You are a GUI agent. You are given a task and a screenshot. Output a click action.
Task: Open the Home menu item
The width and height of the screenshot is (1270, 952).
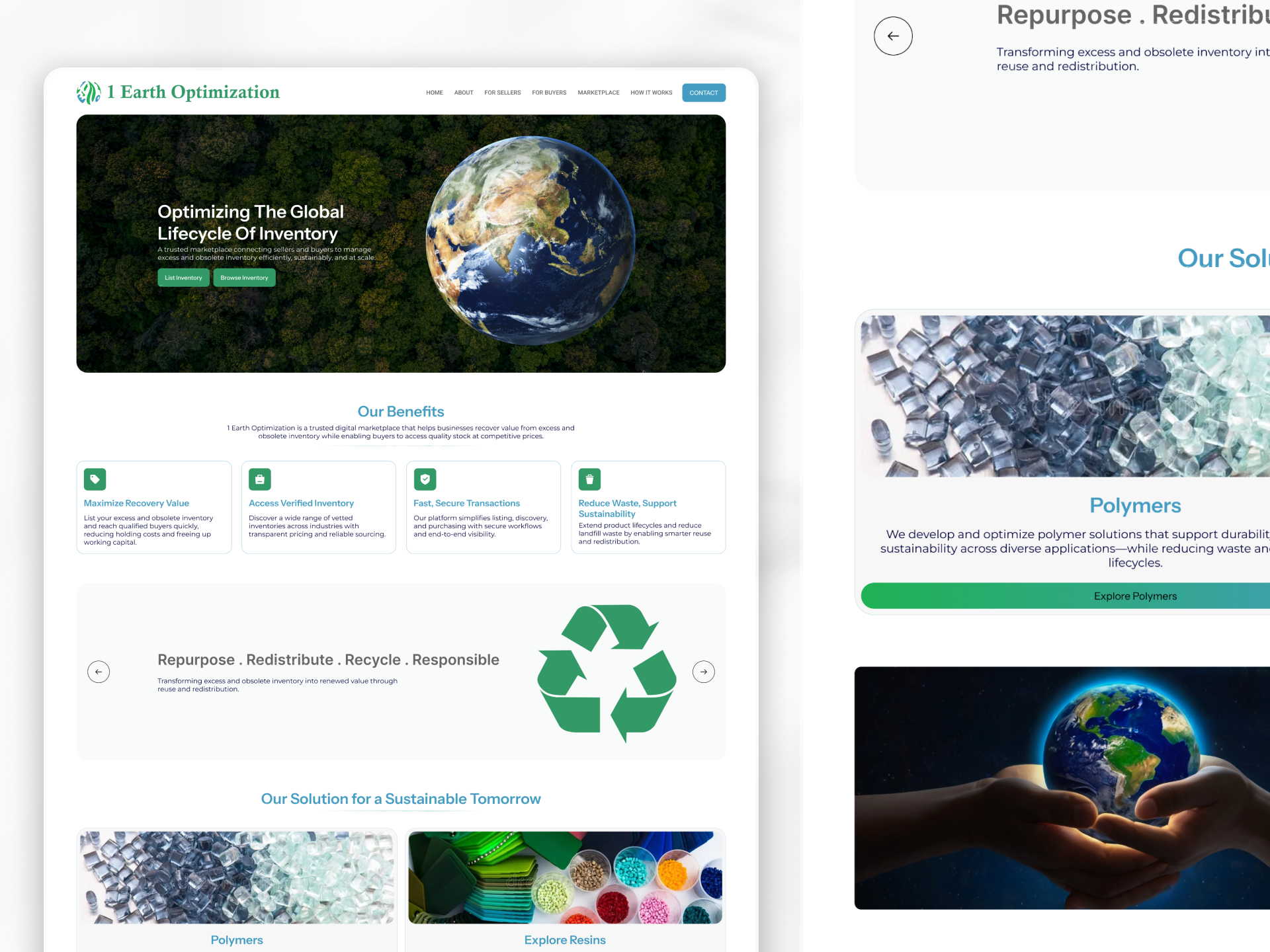[435, 93]
